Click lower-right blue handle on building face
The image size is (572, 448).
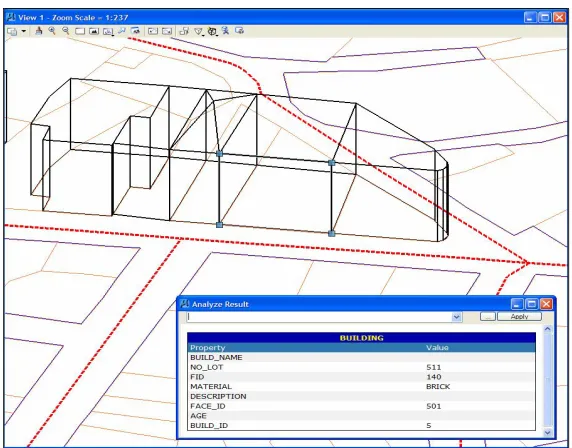point(331,233)
